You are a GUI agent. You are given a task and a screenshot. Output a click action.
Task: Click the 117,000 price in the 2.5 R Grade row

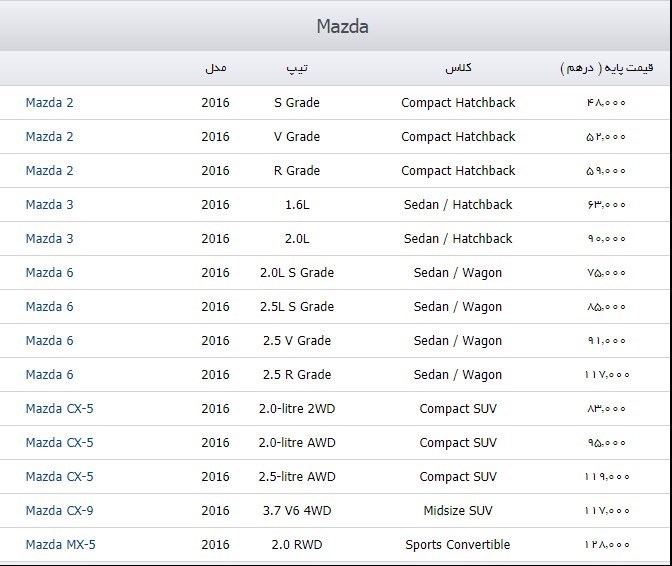607,374
